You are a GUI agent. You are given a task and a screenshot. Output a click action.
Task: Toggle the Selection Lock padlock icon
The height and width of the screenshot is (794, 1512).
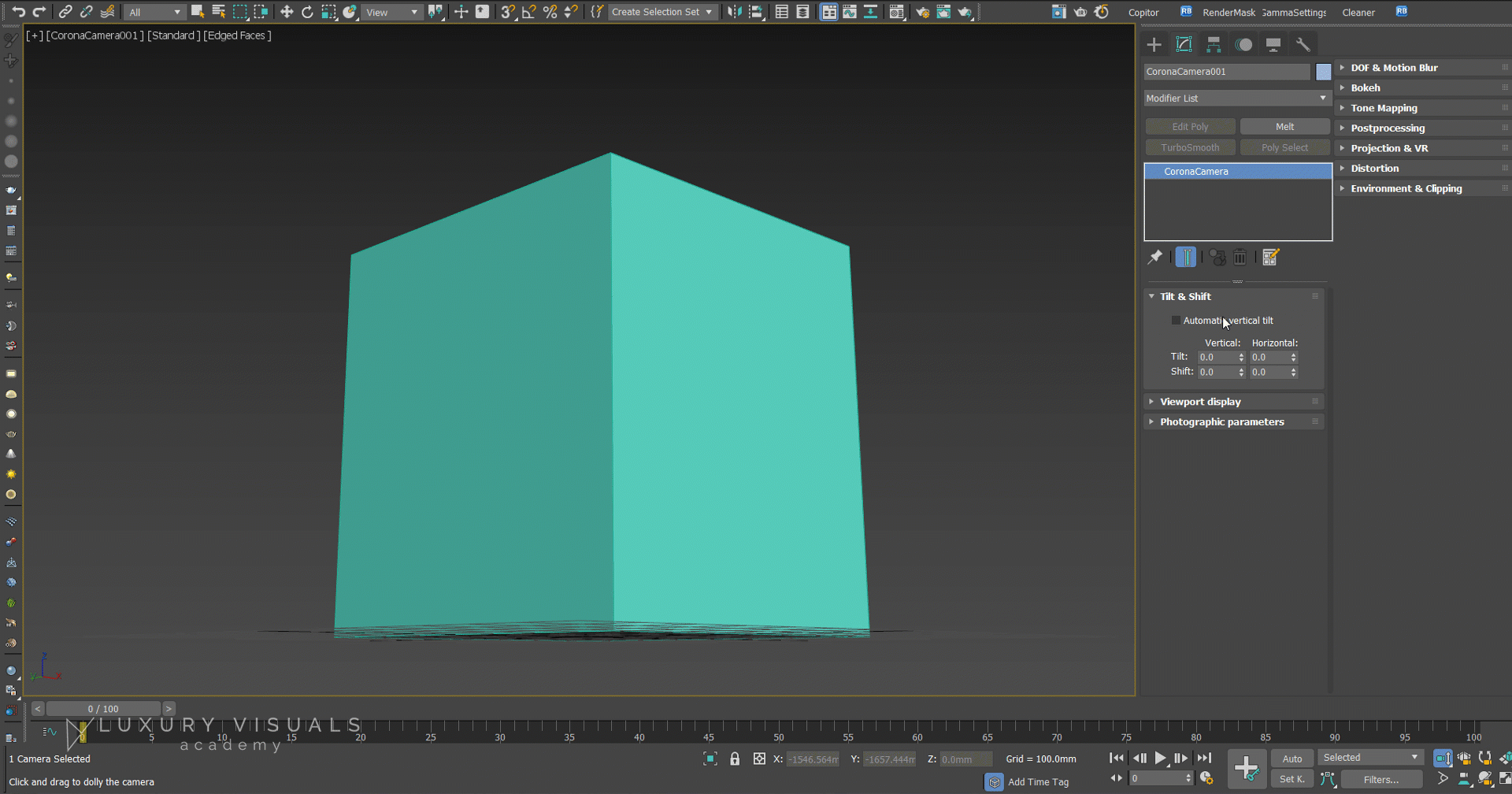coord(735,759)
